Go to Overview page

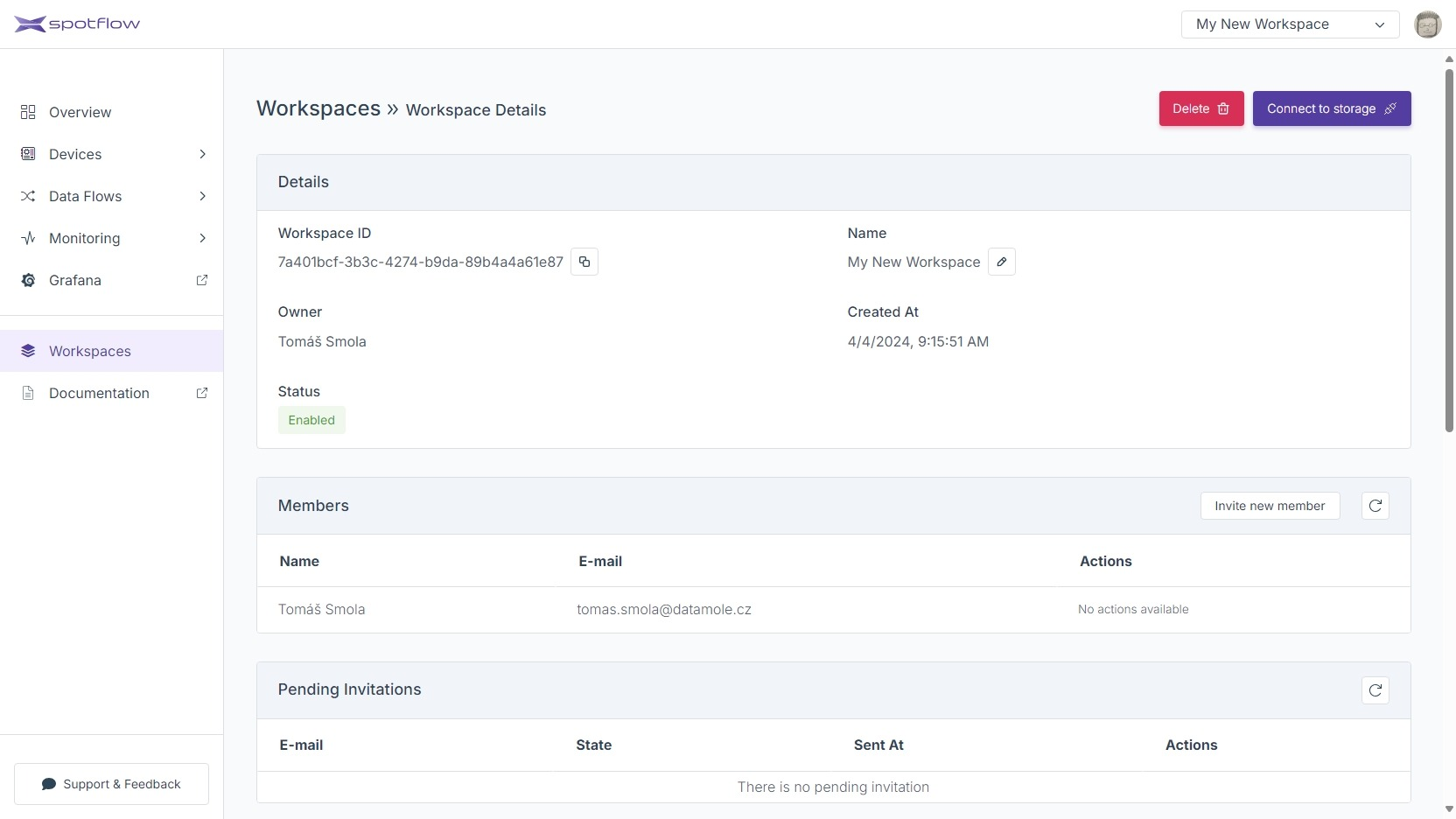click(x=112, y=112)
